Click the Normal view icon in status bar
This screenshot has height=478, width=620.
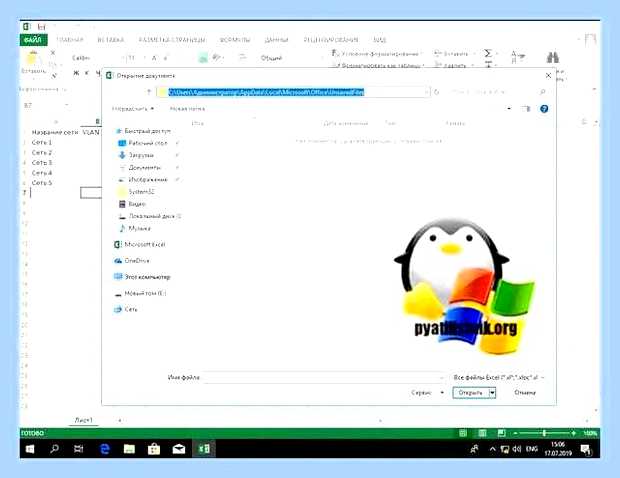463,433
